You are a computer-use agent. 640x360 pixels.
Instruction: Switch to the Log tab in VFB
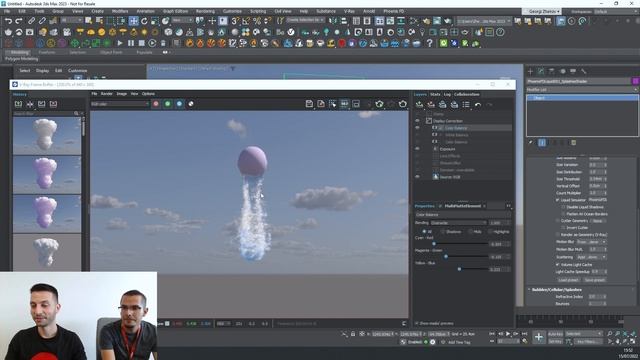pos(447,94)
